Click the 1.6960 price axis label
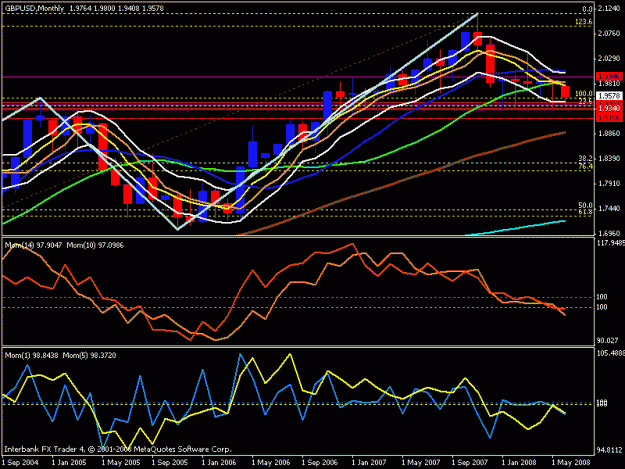 click(x=609, y=234)
